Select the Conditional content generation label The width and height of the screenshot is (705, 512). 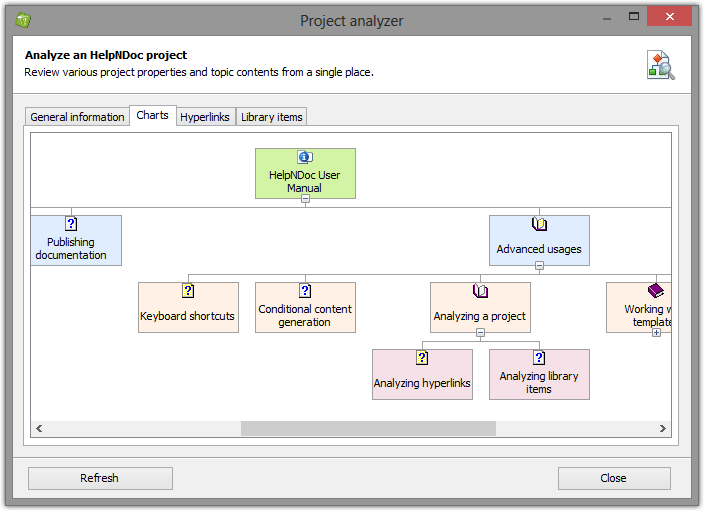(x=305, y=315)
